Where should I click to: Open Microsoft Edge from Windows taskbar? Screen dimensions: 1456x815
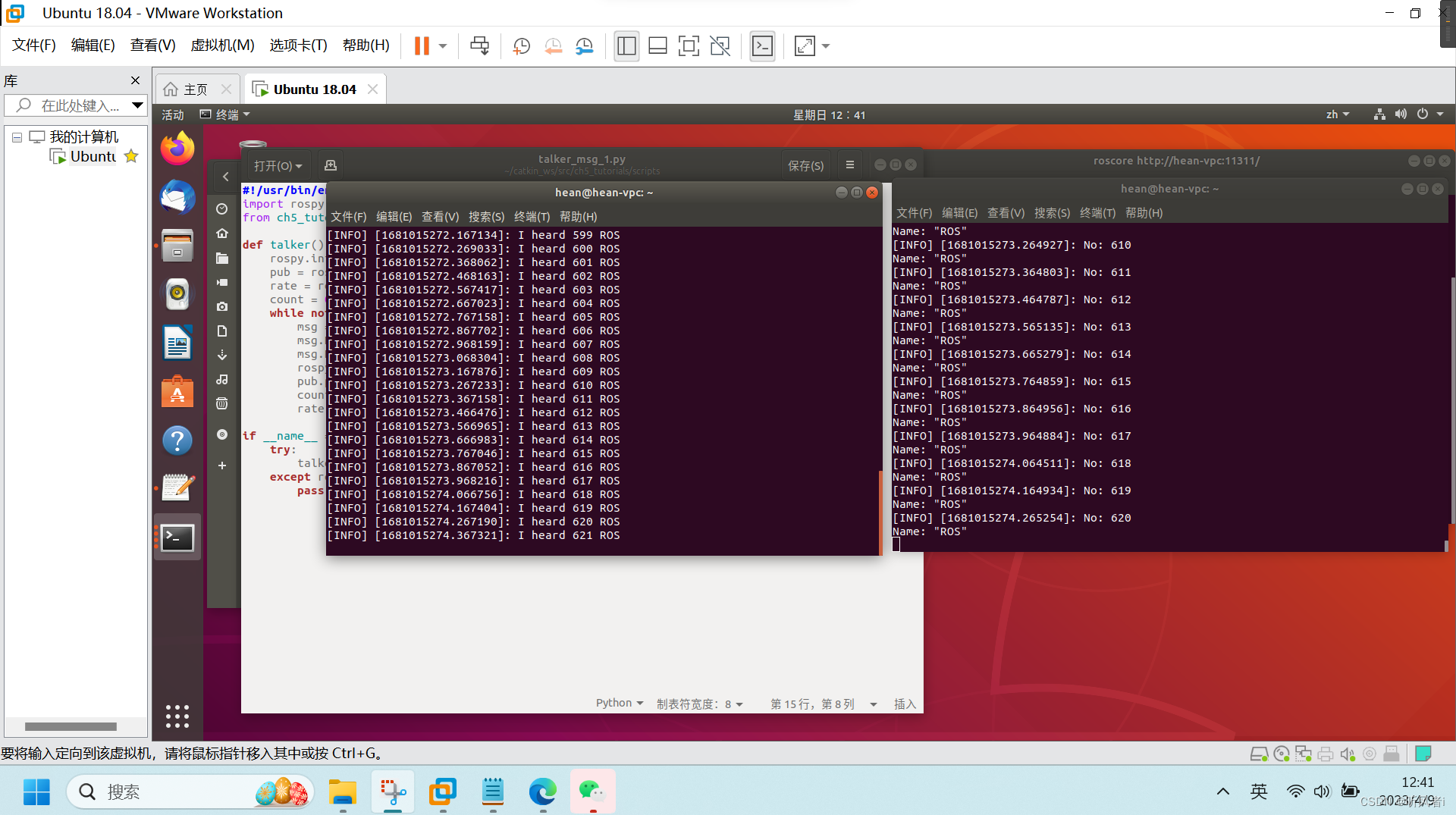[542, 791]
